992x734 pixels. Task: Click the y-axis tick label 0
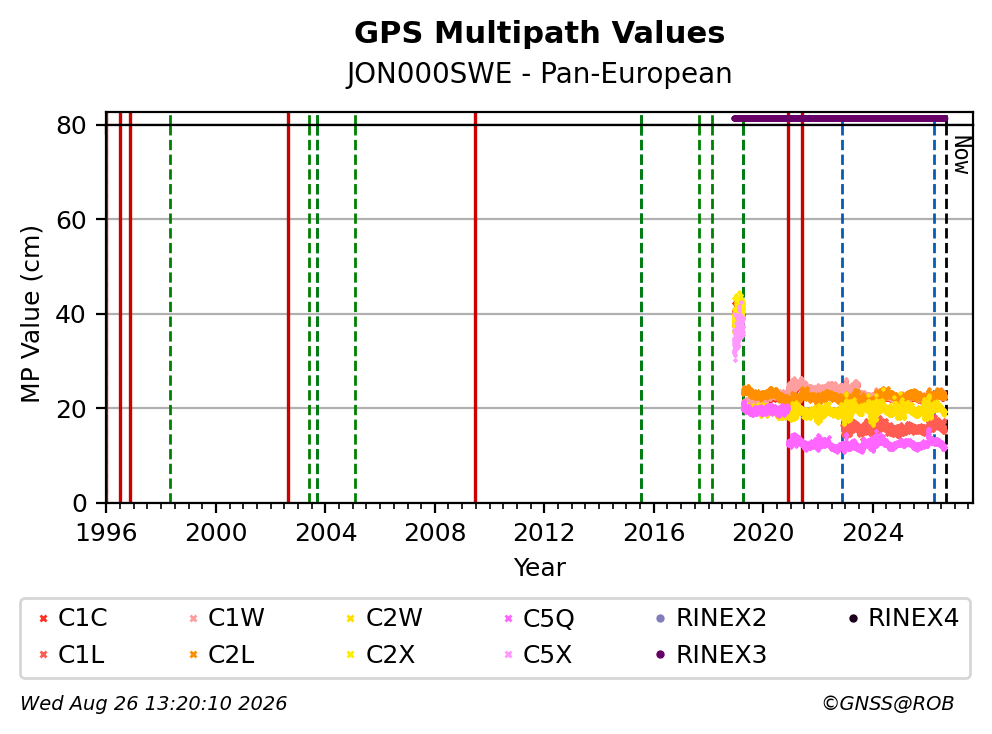point(80,504)
